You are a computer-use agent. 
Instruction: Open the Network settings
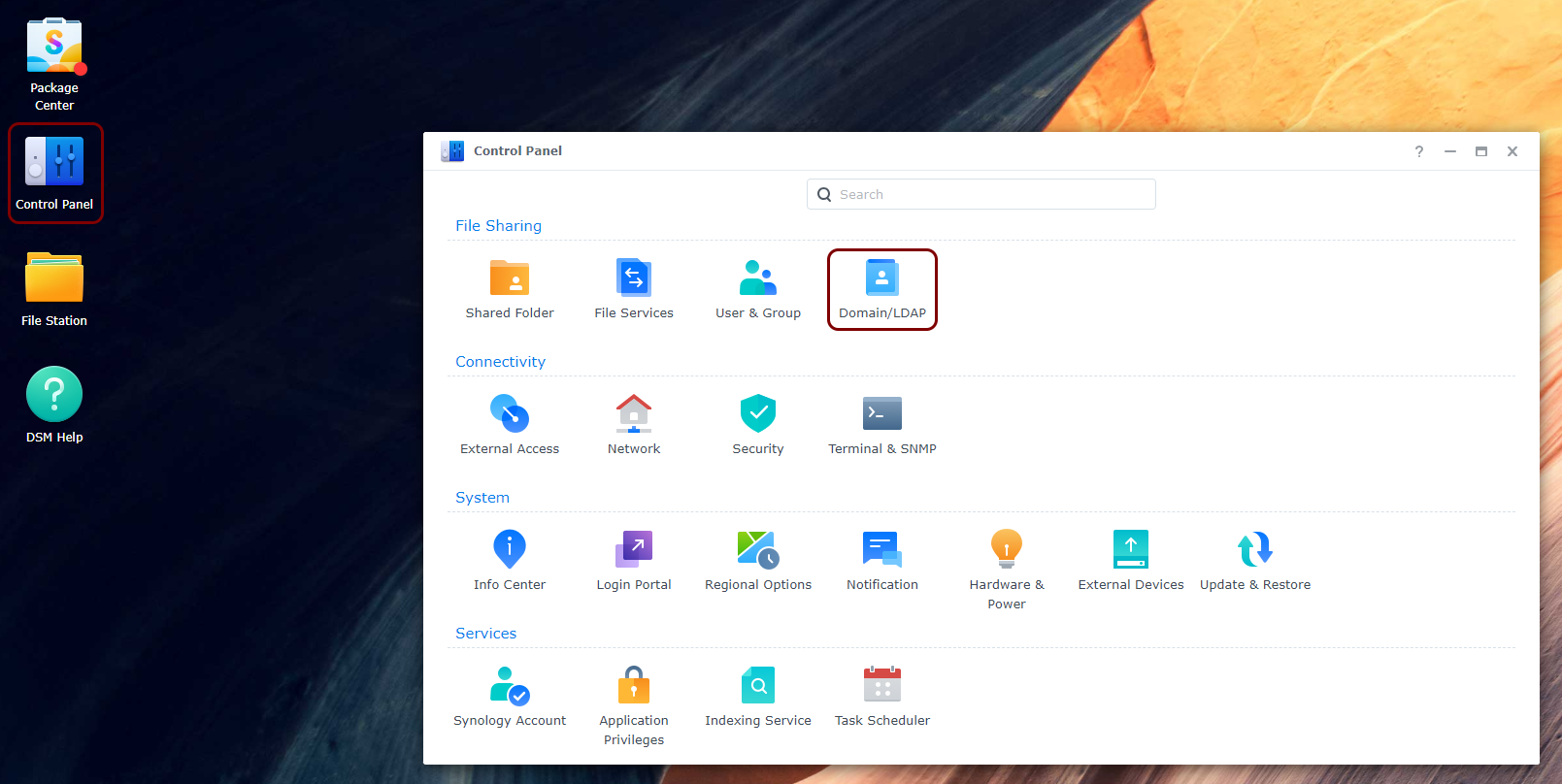(x=634, y=424)
